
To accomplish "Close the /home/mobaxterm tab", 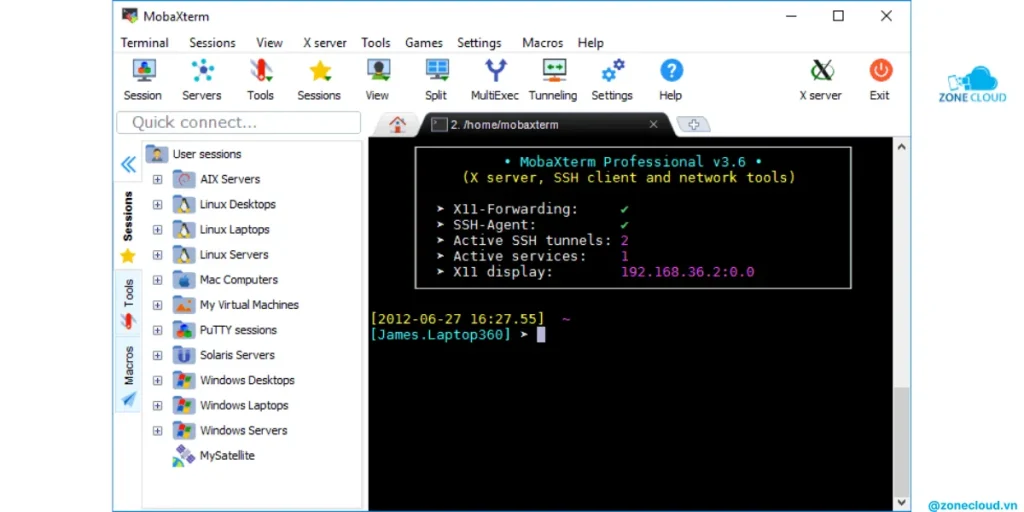I will tap(653, 124).
